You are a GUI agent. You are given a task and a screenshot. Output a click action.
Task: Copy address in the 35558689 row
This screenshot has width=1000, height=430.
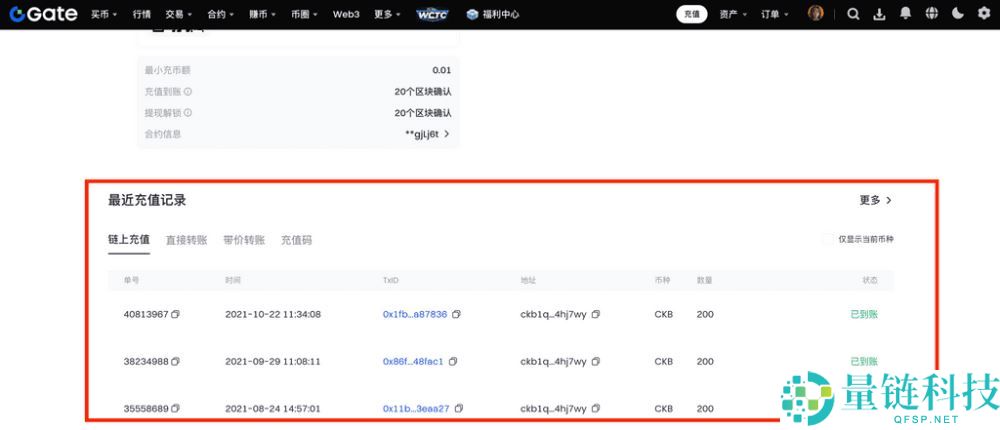click(x=596, y=408)
